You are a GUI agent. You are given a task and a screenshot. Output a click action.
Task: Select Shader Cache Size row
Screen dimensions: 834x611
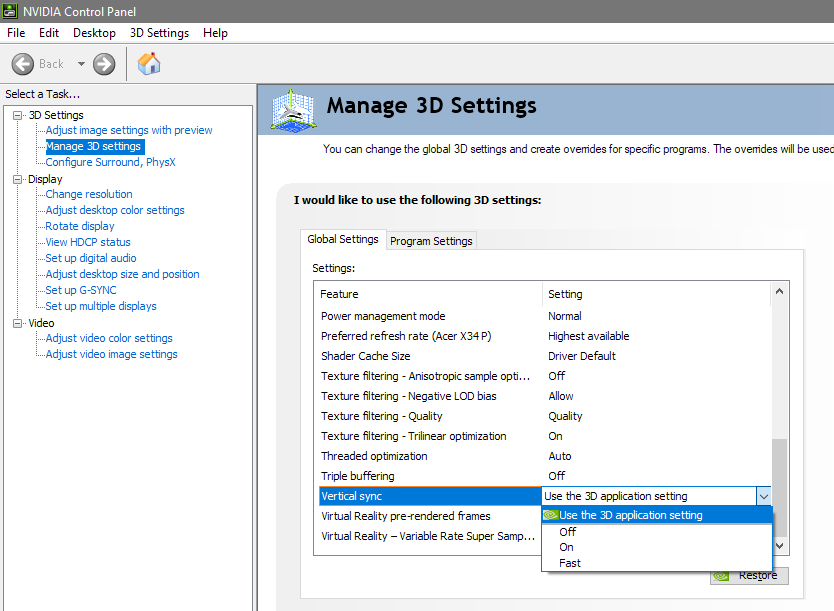[545, 356]
